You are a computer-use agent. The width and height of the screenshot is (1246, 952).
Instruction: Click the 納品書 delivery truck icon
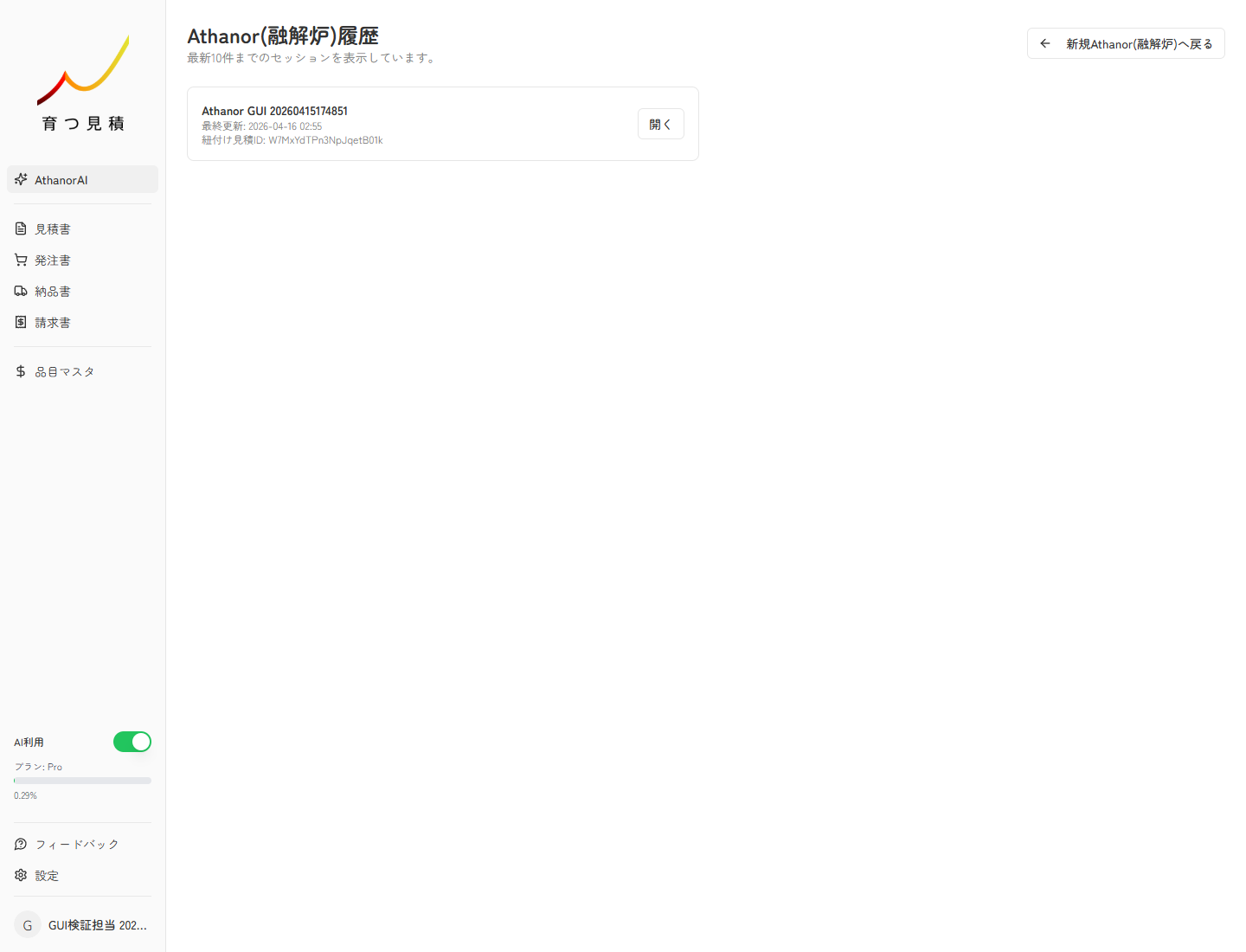coord(21,291)
